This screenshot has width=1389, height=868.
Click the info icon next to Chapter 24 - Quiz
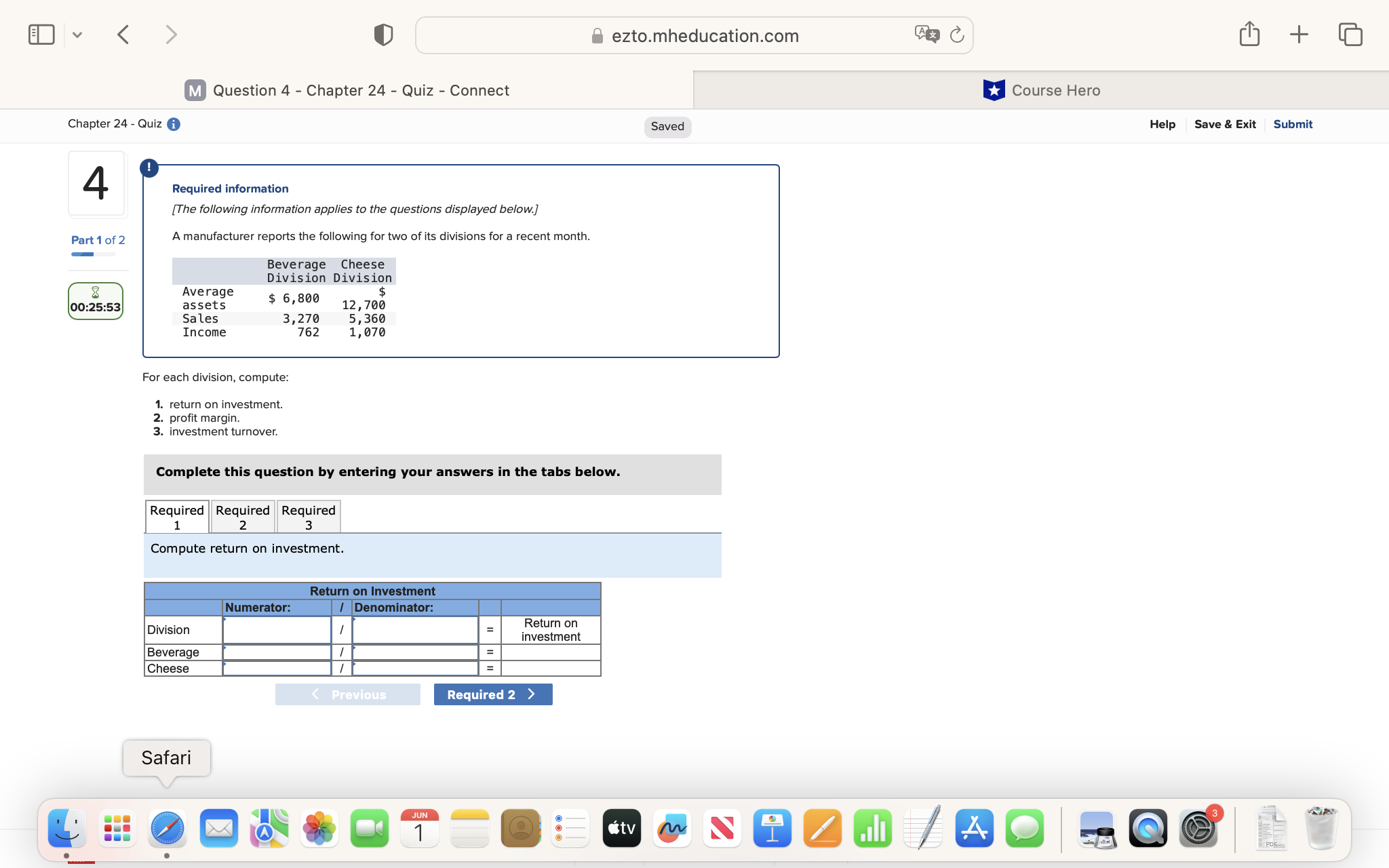(x=174, y=124)
